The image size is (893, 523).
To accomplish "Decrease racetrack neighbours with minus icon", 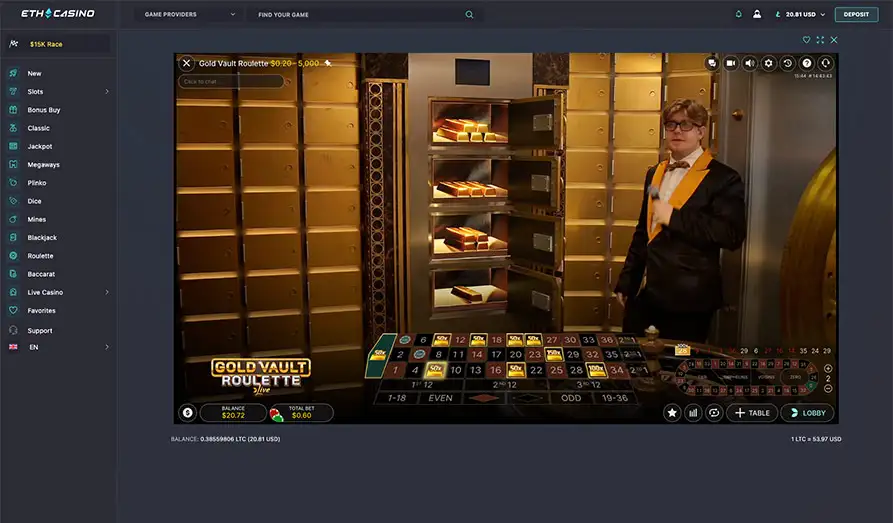I will pos(828,389).
